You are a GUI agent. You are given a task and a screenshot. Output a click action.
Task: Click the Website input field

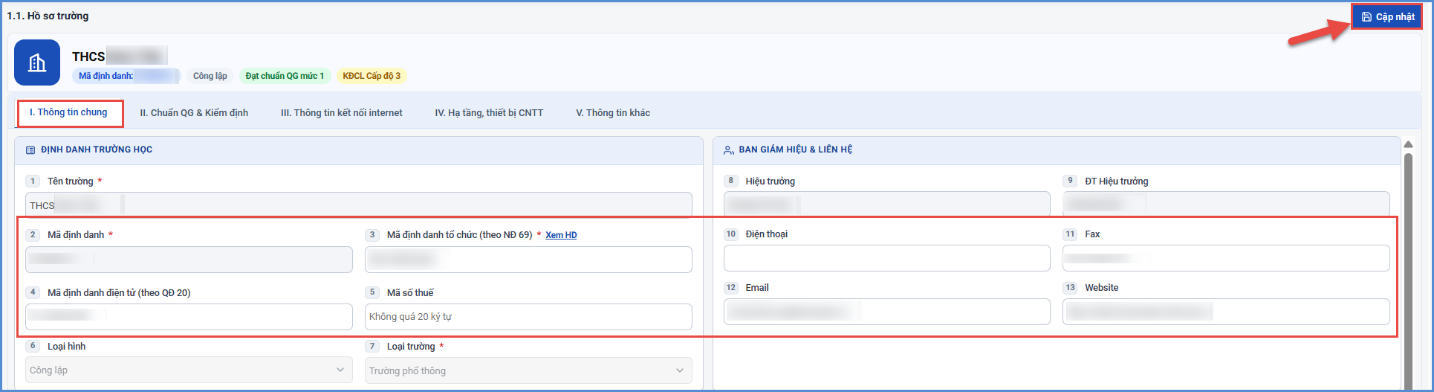1226,312
